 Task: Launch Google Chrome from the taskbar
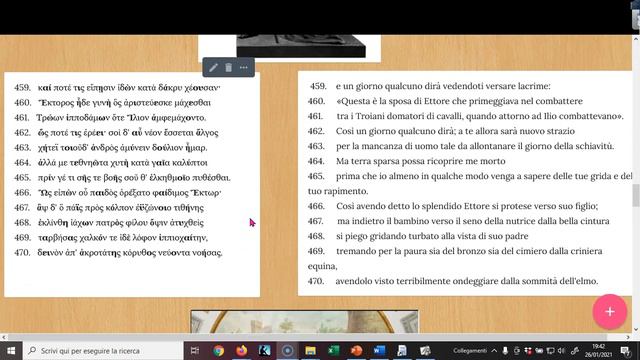[x=218, y=351]
